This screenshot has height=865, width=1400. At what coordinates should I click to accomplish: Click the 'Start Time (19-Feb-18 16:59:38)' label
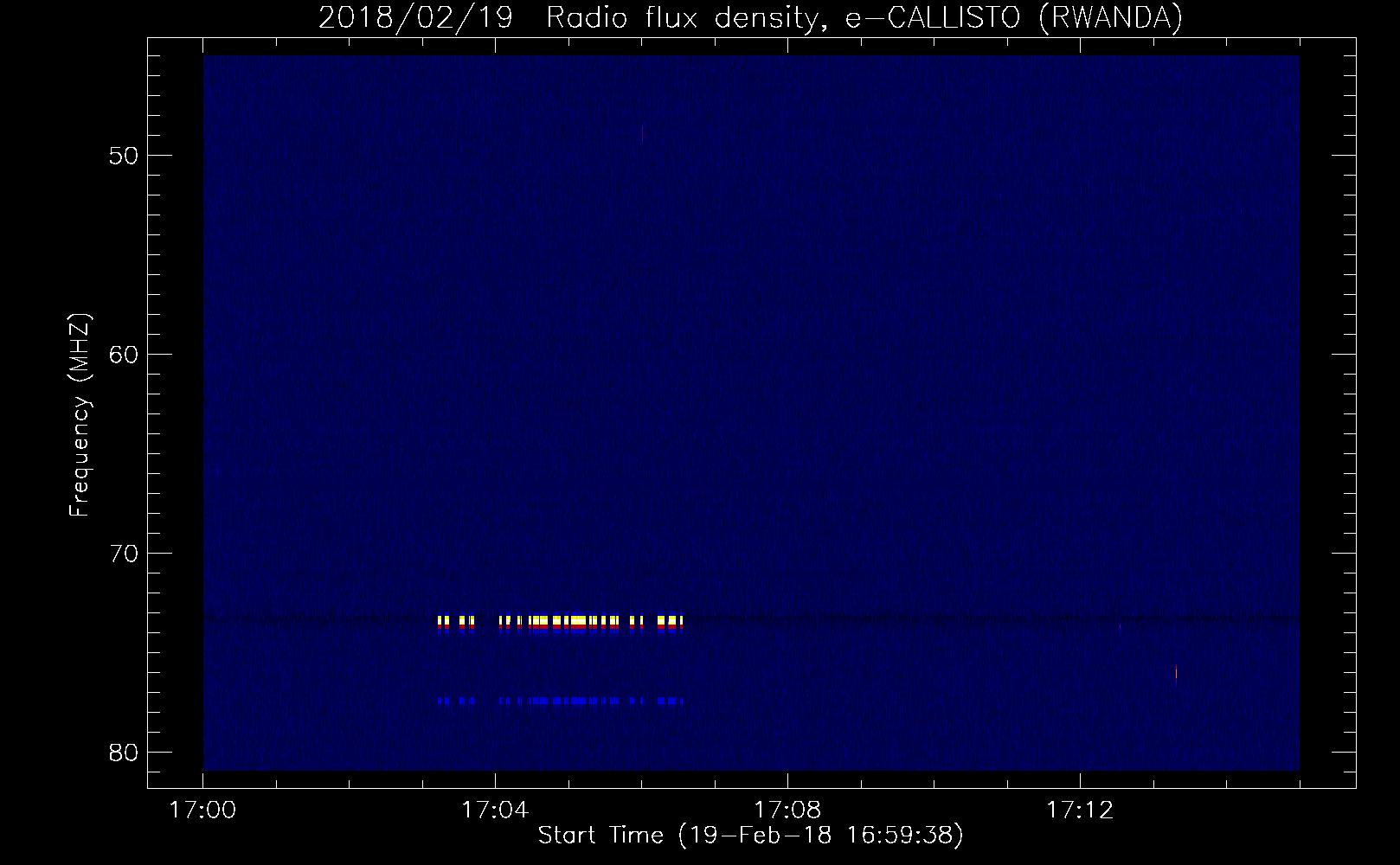pyautogui.click(x=750, y=836)
